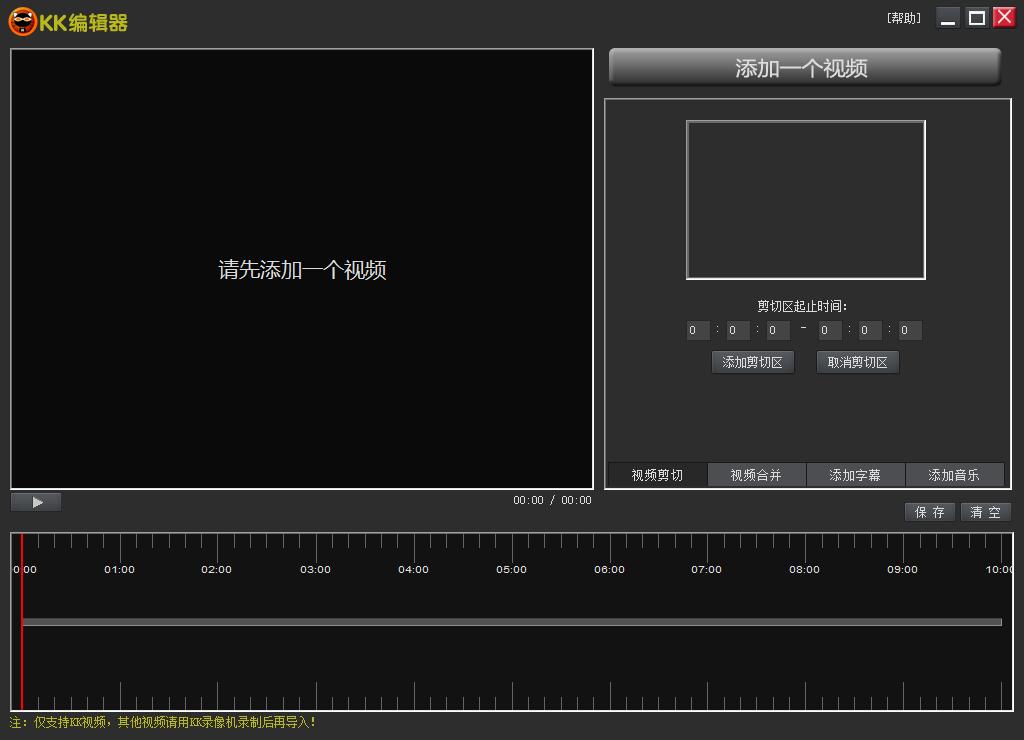Click the 保存 save button
The height and width of the screenshot is (740, 1024).
[x=929, y=512]
